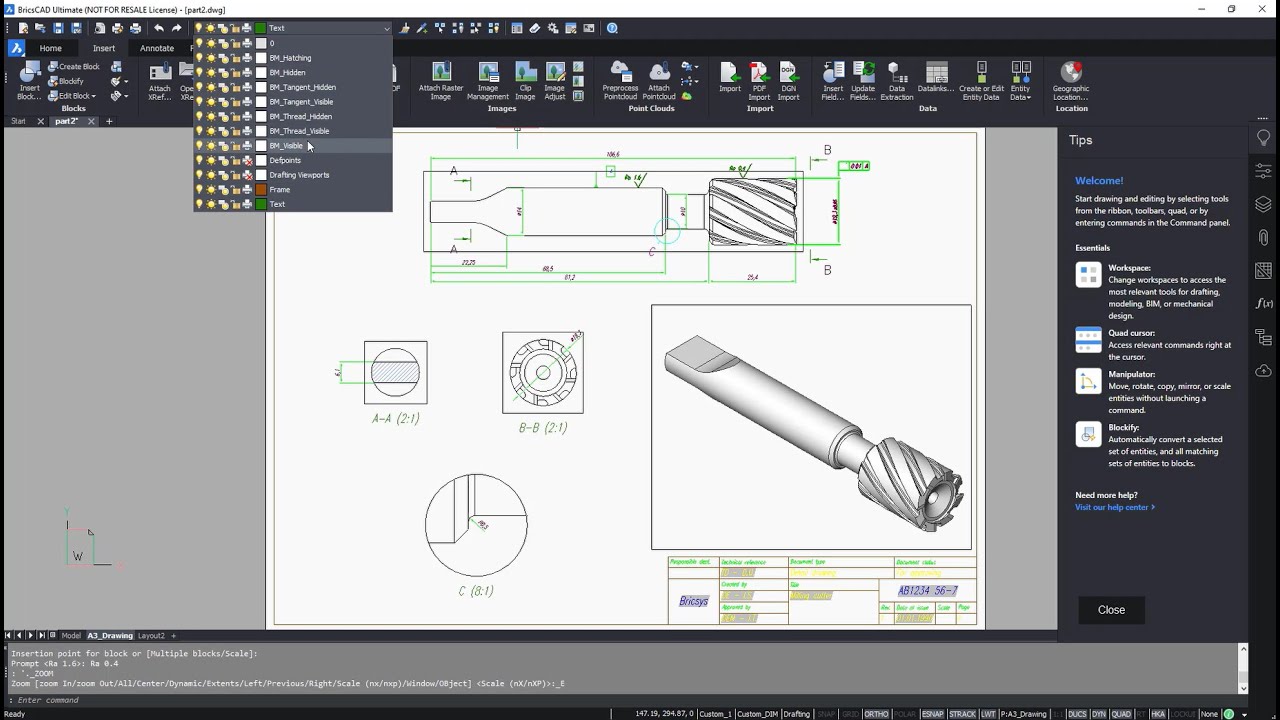1280x720 pixels.
Task: Open the Attachments paperclip sidebar icon
Action: tap(1263, 238)
